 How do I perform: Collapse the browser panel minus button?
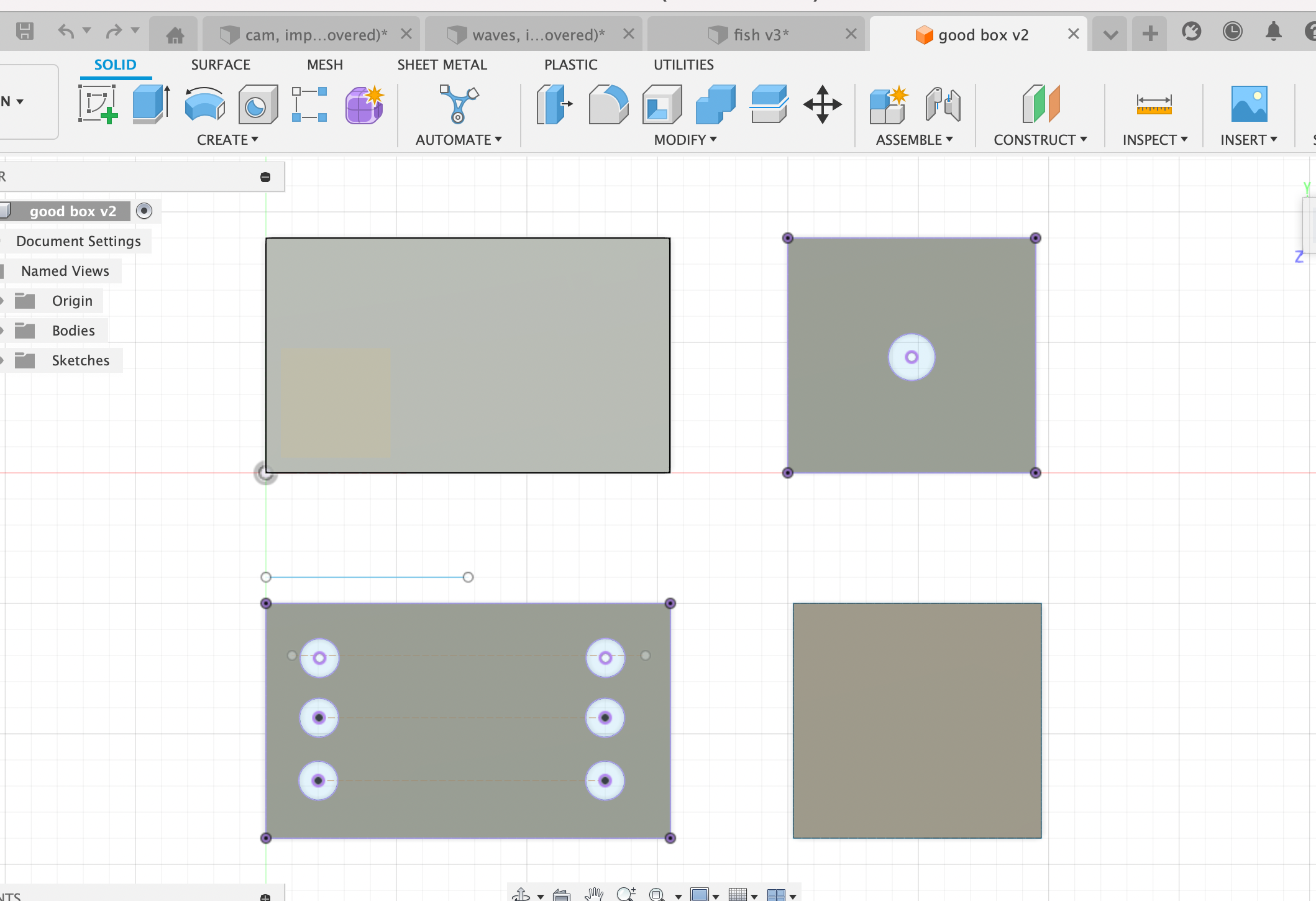point(265,178)
